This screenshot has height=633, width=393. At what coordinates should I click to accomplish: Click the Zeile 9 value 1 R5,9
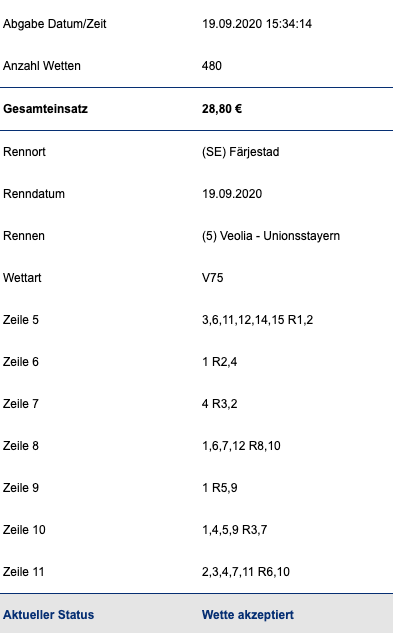[x=219, y=488]
